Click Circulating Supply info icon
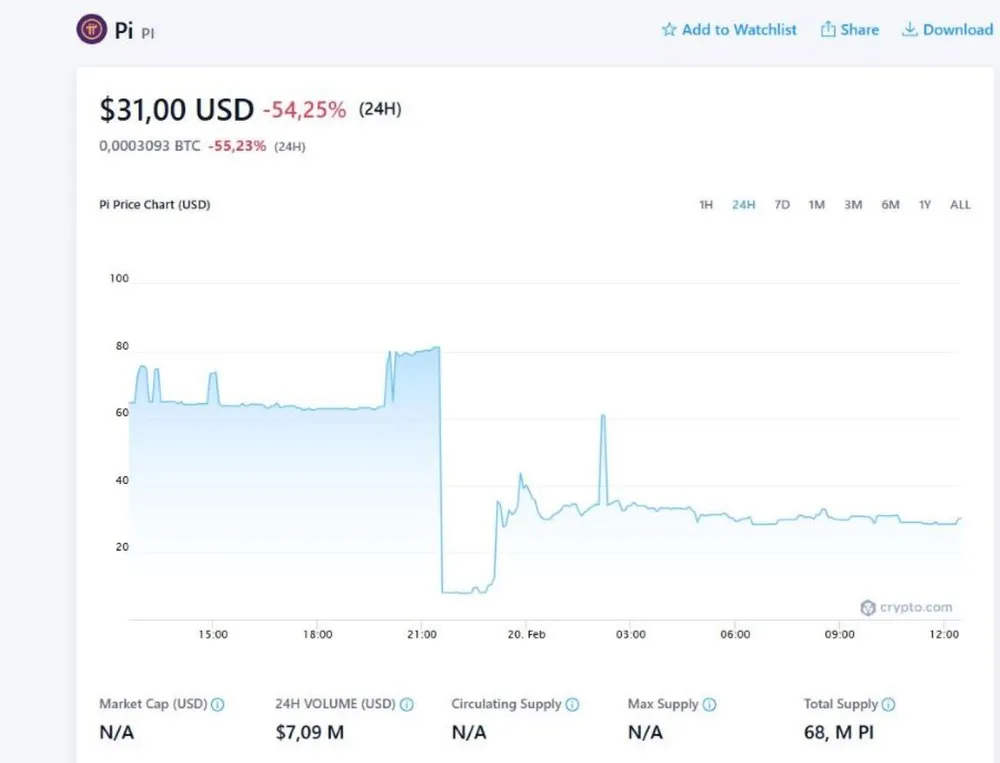The height and width of the screenshot is (763, 1000). pyautogui.click(x=572, y=705)
